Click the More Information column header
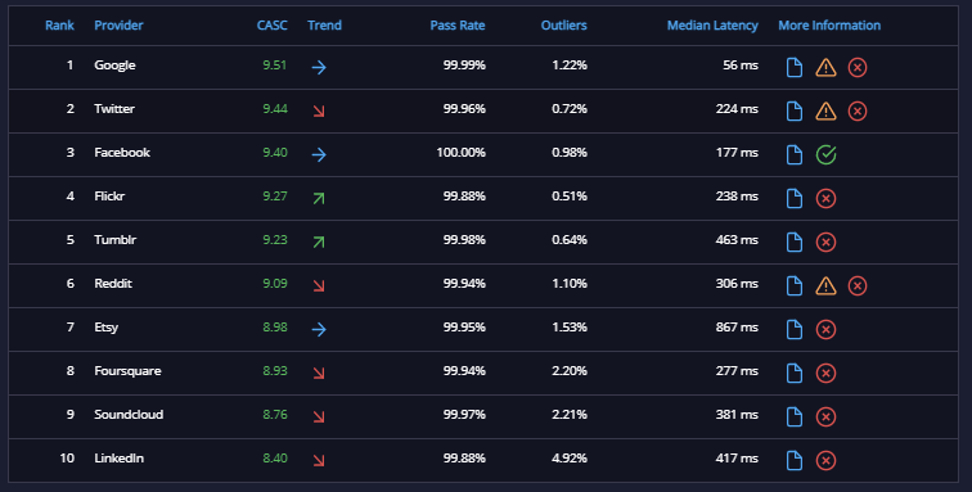This screenshot has width=972, height=493. point(829,25)
